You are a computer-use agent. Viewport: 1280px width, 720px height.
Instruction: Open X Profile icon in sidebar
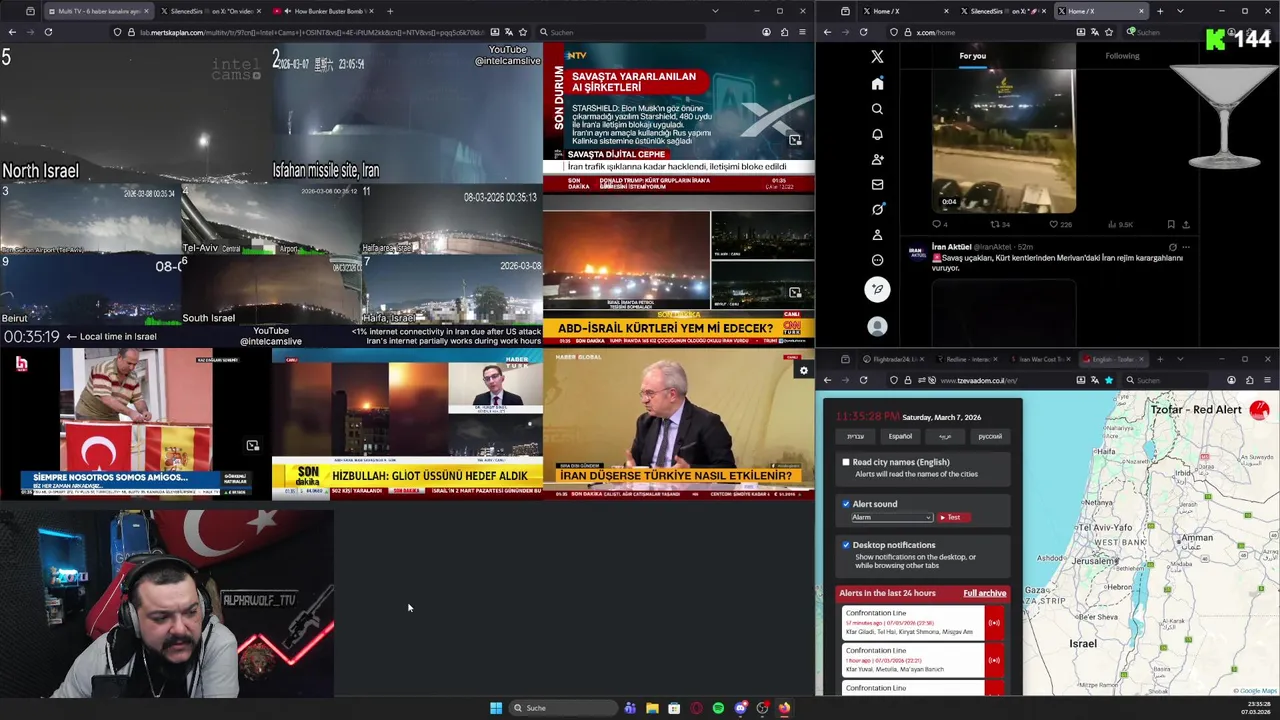pyautogui.click(x=877, y=234)
